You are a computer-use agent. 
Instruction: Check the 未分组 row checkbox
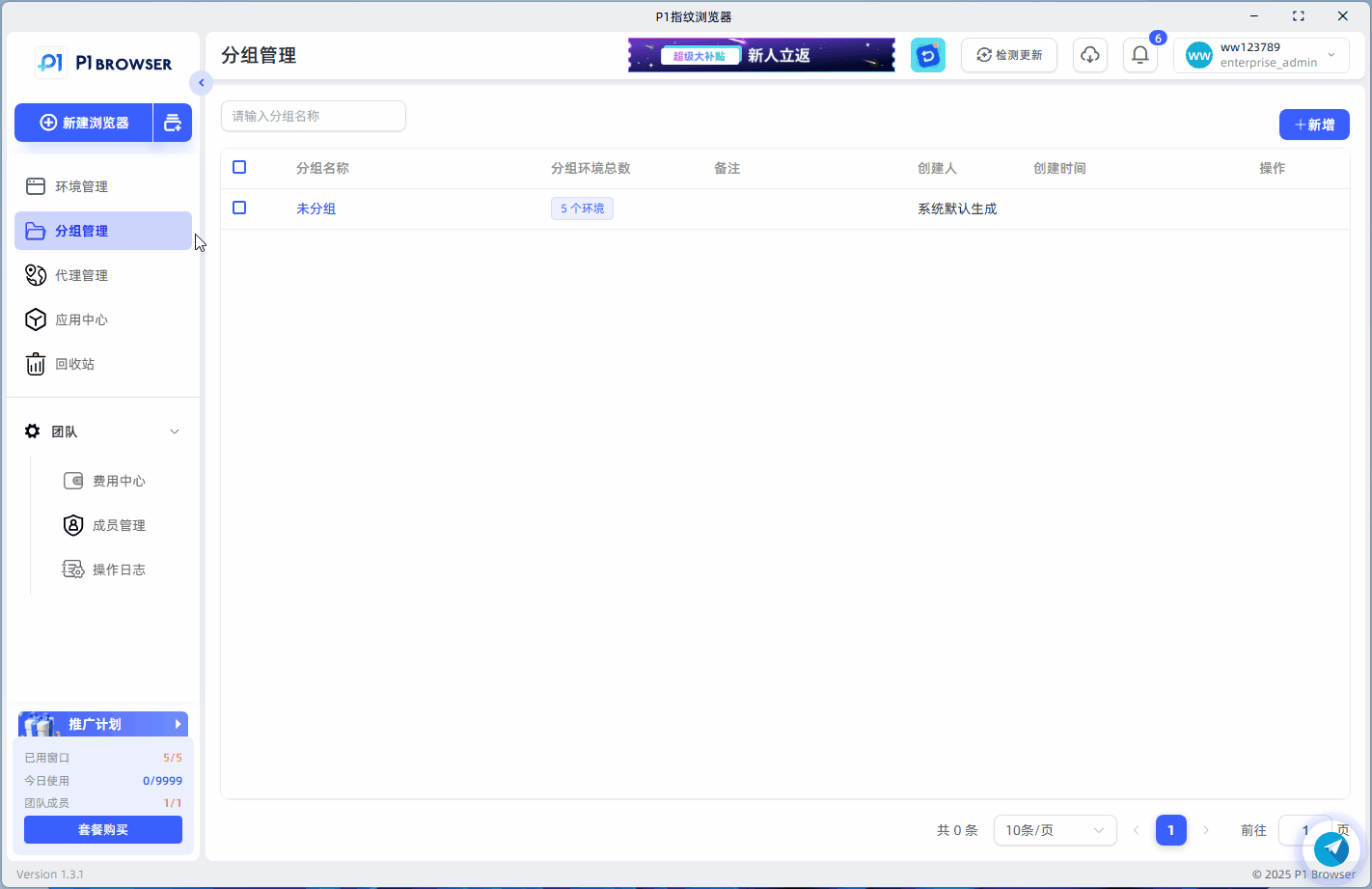pos(239,208)
